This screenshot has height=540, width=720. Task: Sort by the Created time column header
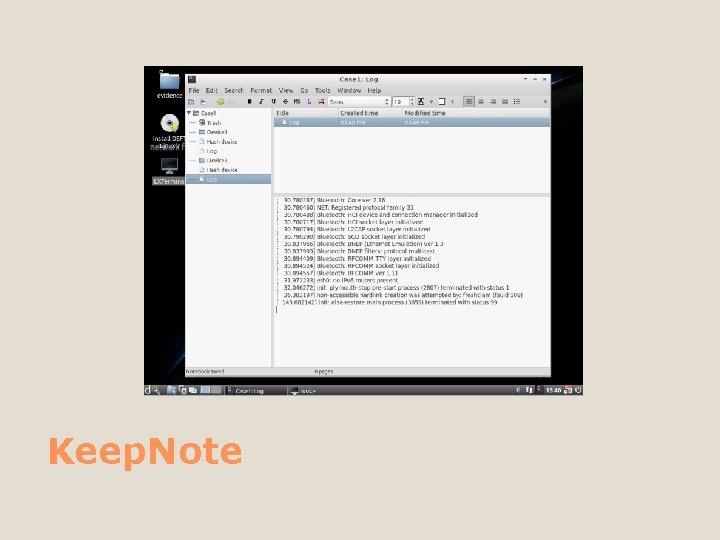371,113
